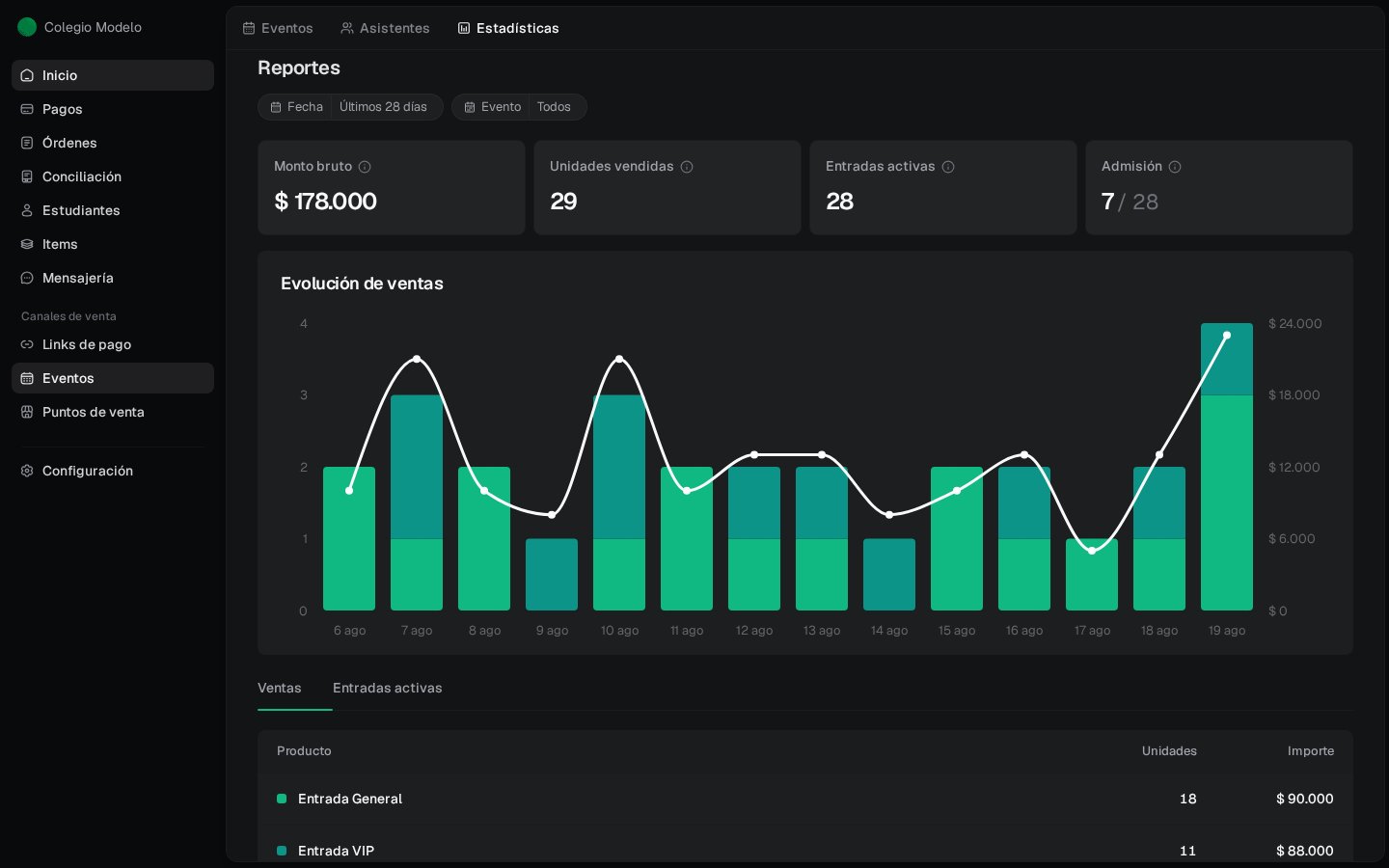Click the $ 88.000 importe value
Viewport: 1389px width, 868px height.
point(1305,851)
